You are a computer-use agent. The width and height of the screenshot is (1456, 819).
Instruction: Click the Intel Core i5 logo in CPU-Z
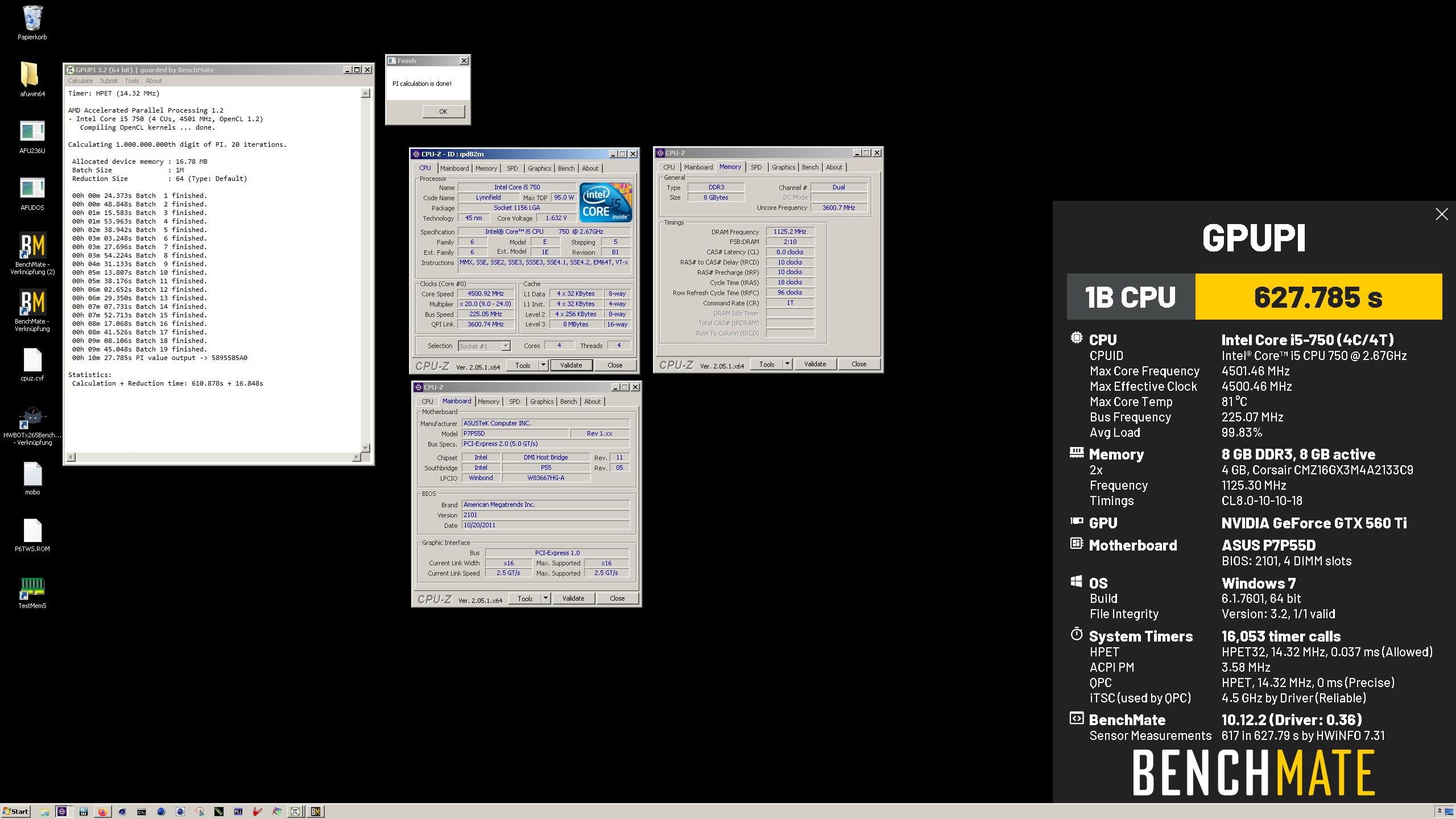[x=606, y=202]
